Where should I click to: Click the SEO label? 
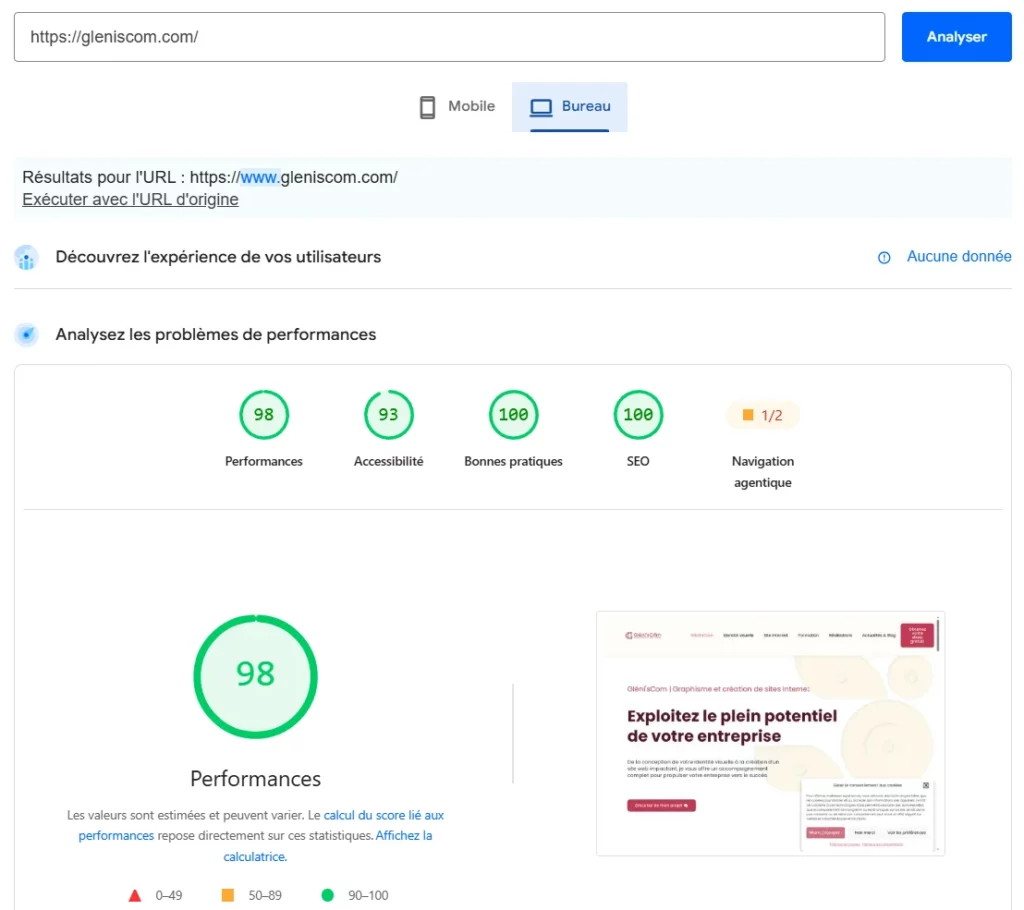[638, 461]
